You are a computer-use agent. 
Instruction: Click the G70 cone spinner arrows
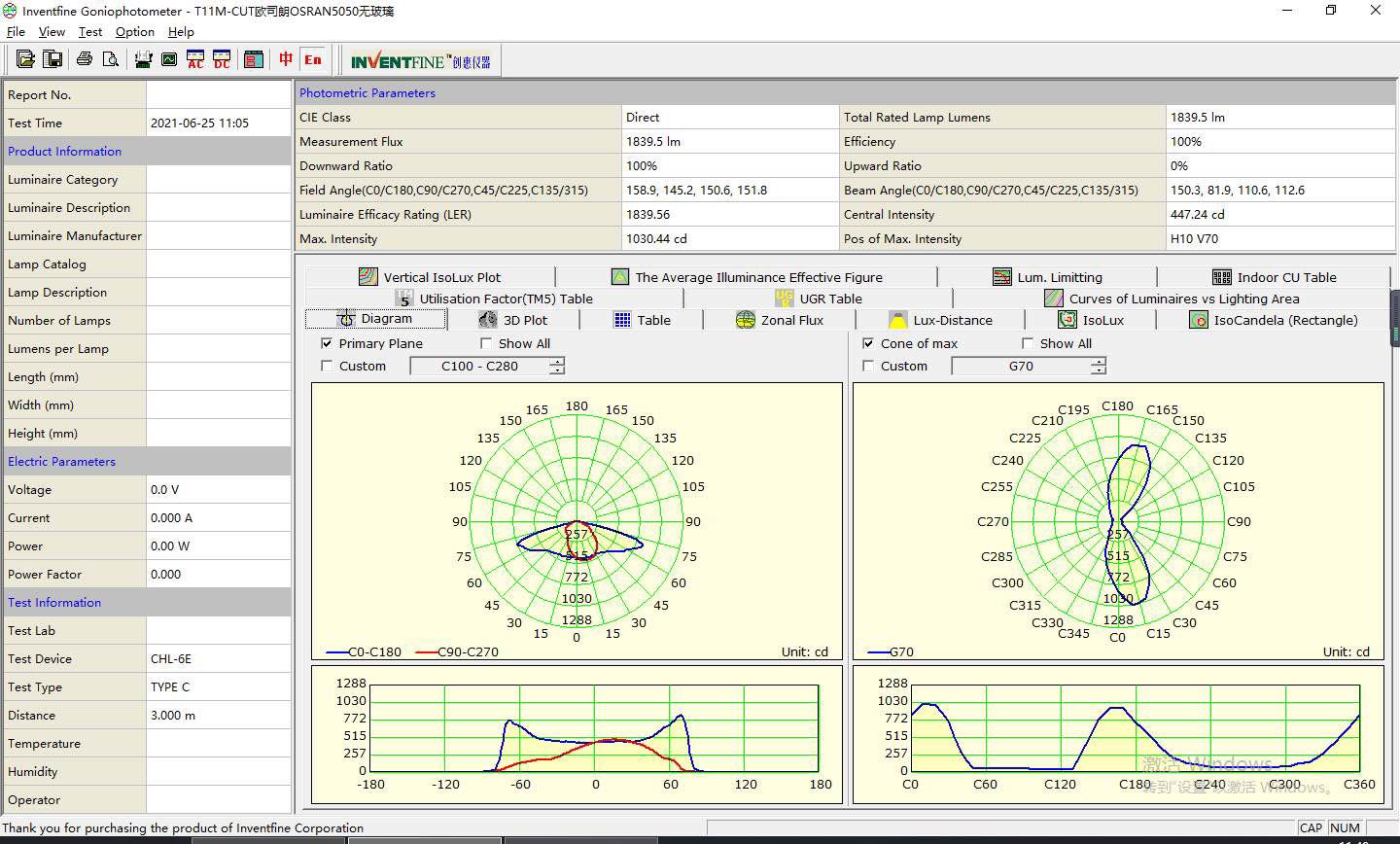(1098, 366)
